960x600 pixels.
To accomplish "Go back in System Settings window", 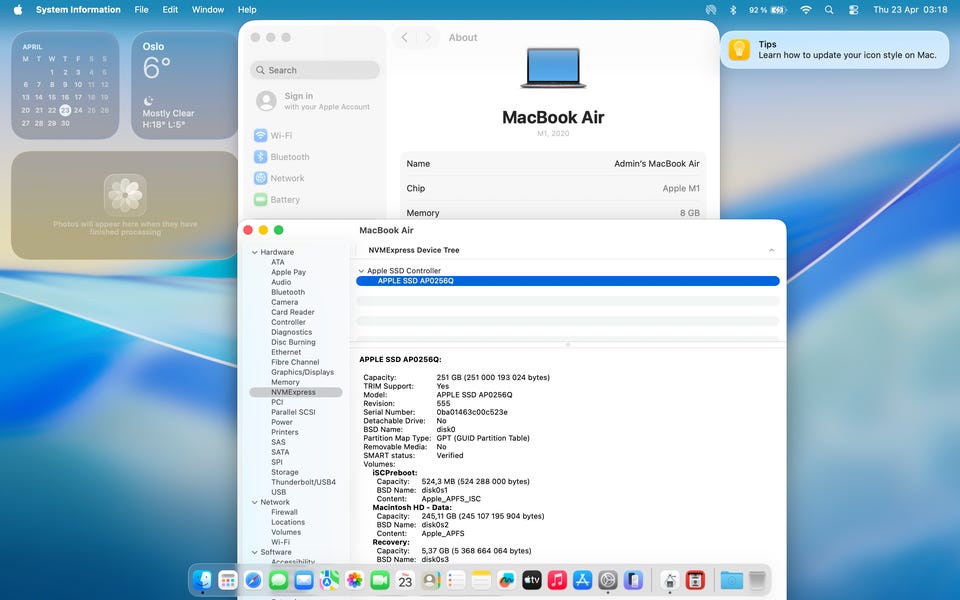I will 404,37.
